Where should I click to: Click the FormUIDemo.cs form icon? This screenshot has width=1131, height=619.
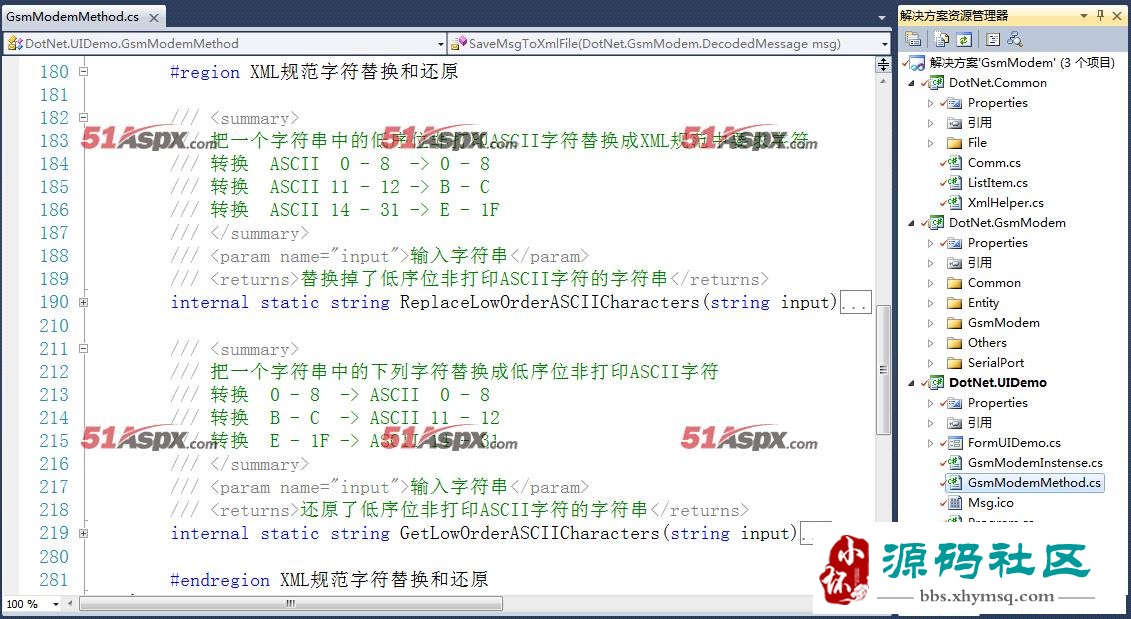[x=954, y=443]
